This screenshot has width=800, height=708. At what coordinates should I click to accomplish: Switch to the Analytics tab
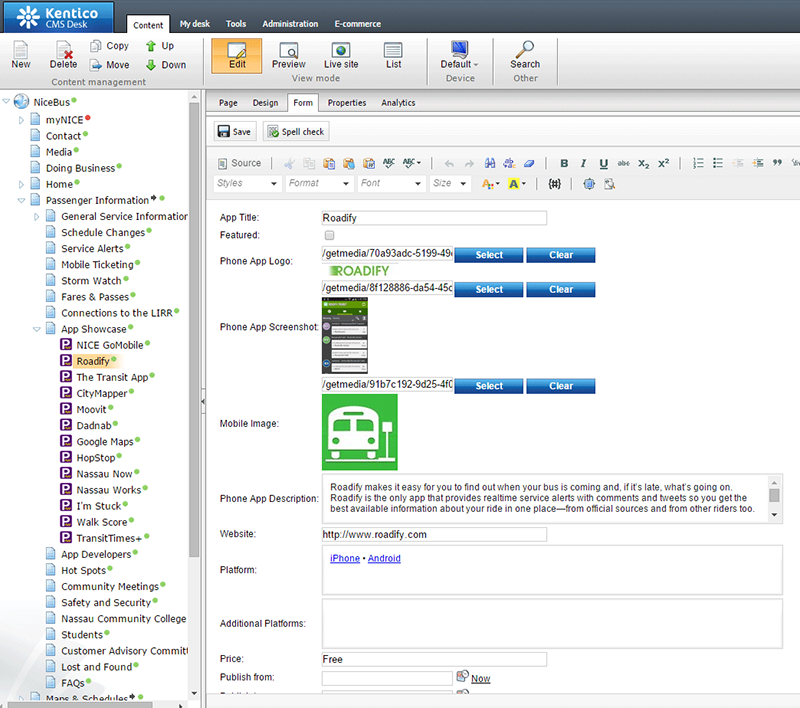click(398, 103)
